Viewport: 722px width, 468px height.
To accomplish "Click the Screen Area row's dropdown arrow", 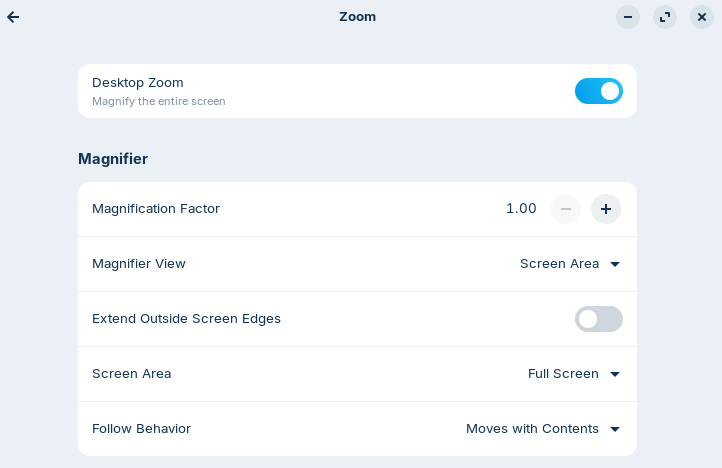I will (615, 374).
